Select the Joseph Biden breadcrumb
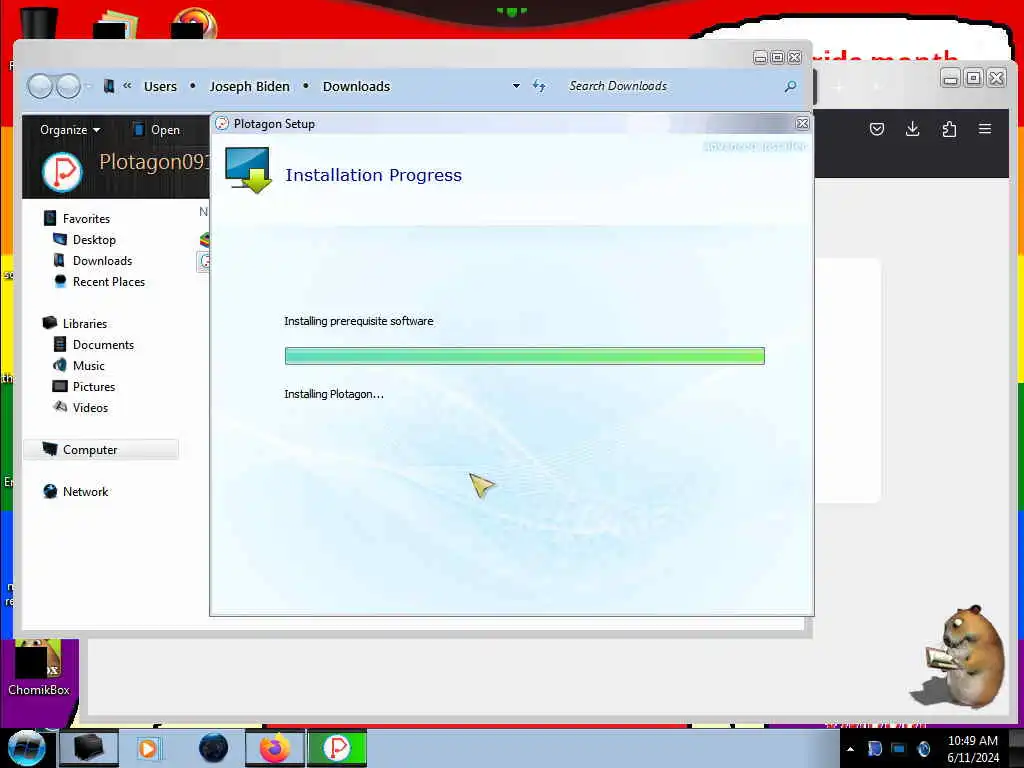Screen dimensions: 1024x768 249,86
